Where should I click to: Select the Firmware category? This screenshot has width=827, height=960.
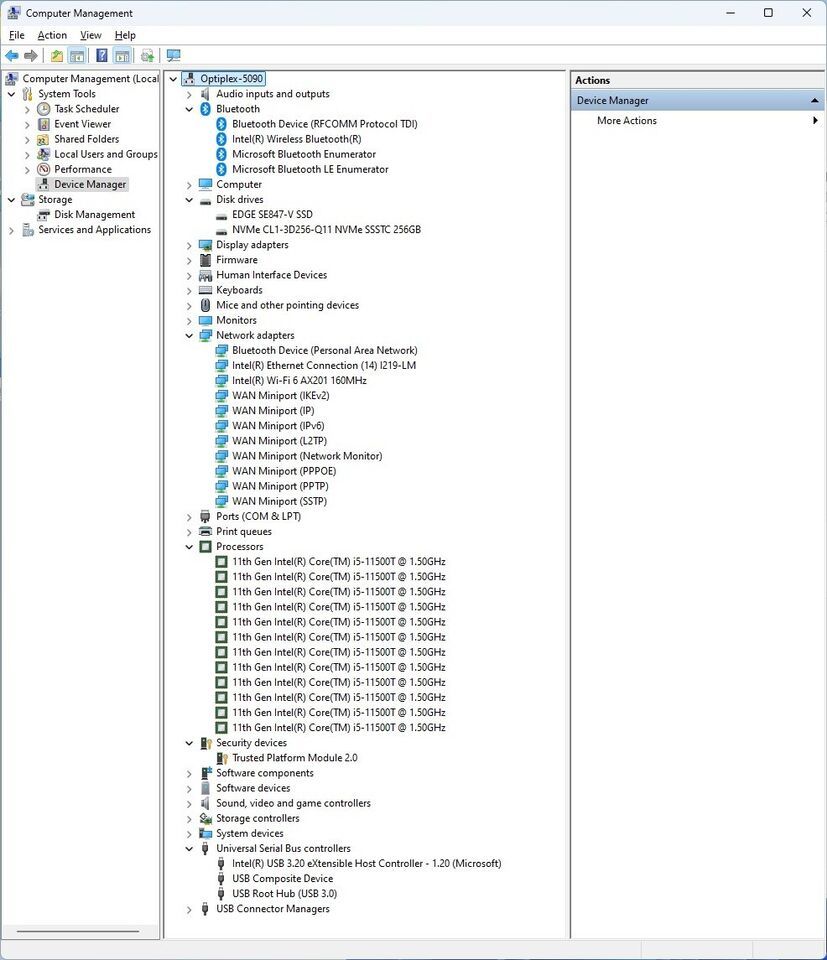pos(236,260)
